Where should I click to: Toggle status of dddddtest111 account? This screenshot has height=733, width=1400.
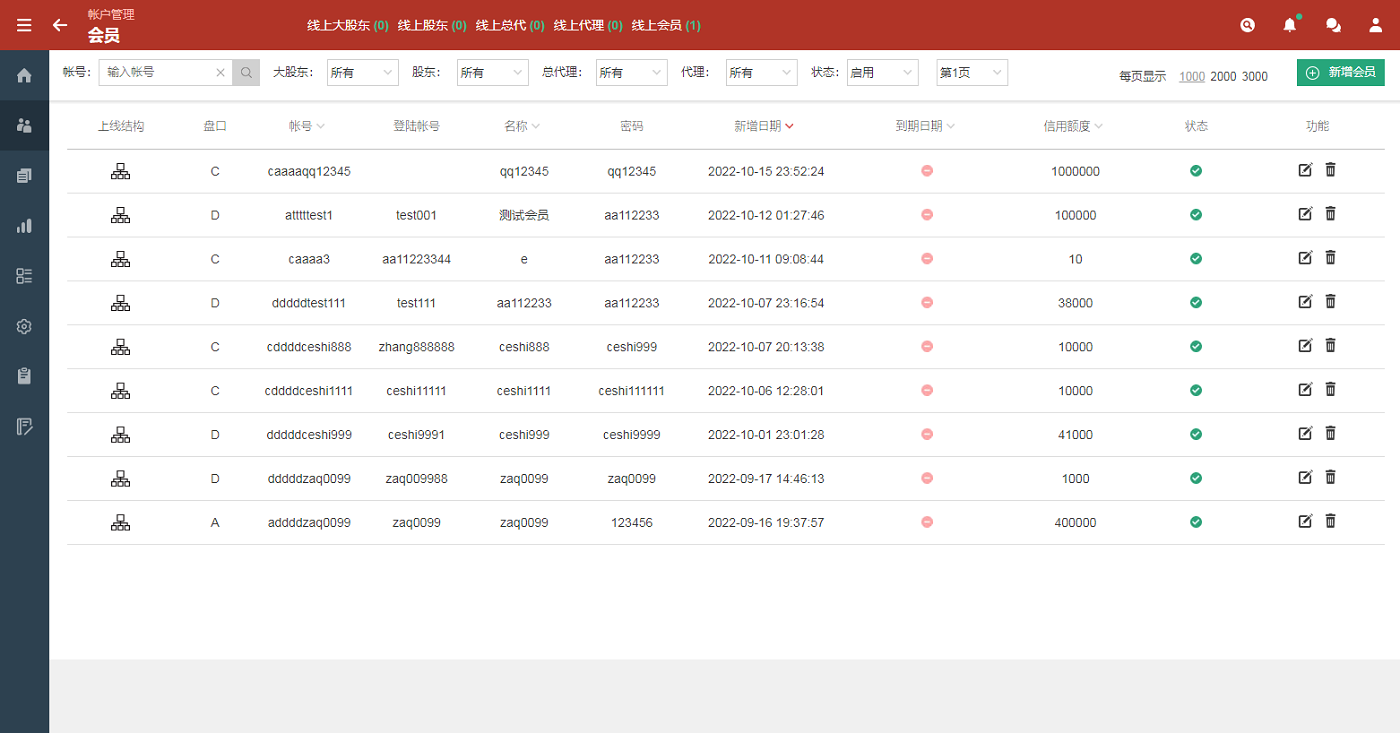click(x=1195, y=303)
